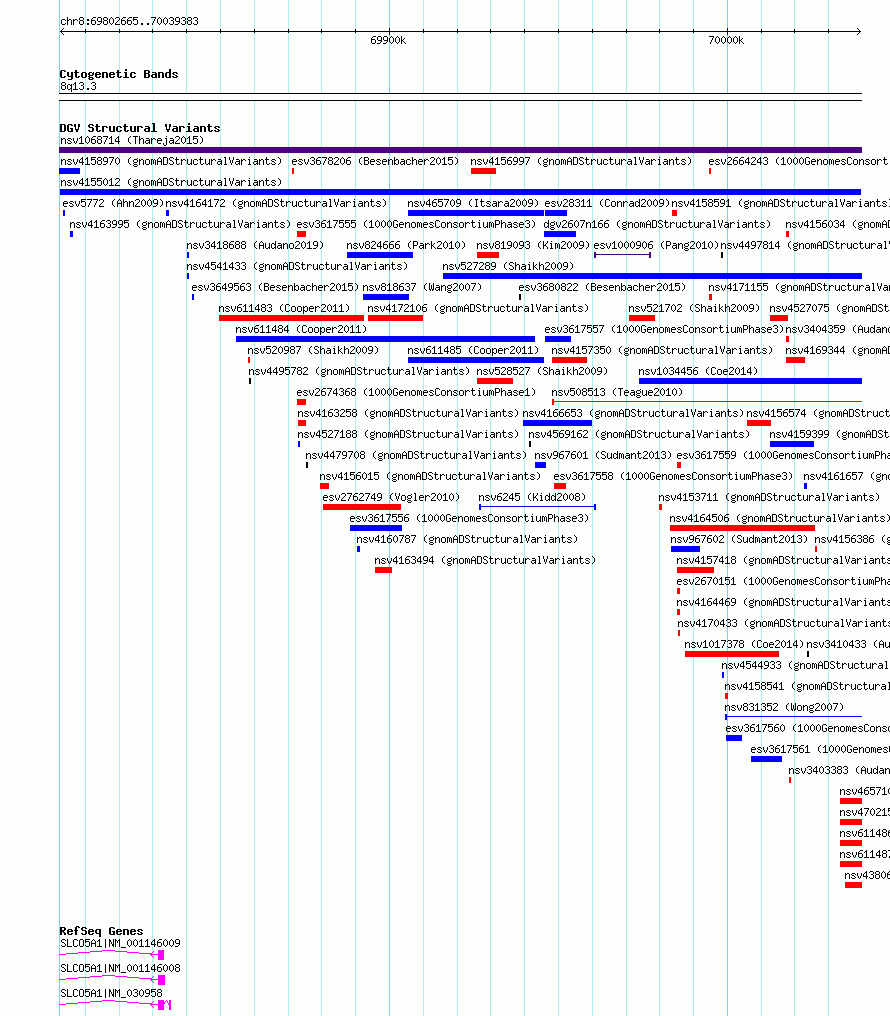Screen dimensions: 890x1016
Task: Open nsv4156997 gnomAD variant label
Action: 581,161
